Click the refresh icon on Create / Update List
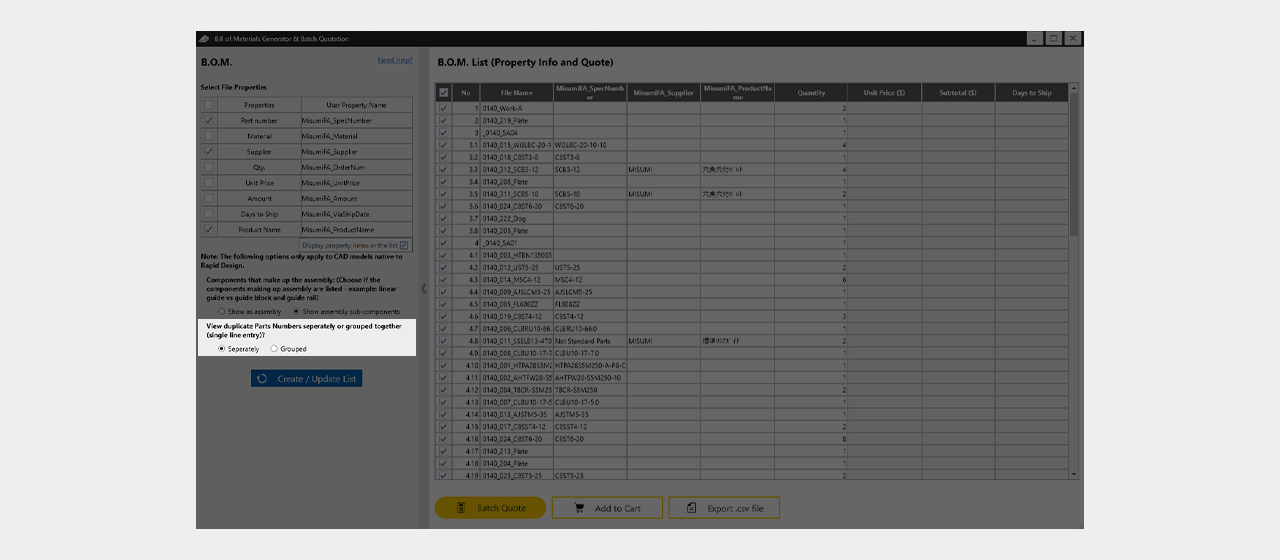 [262, 379]
